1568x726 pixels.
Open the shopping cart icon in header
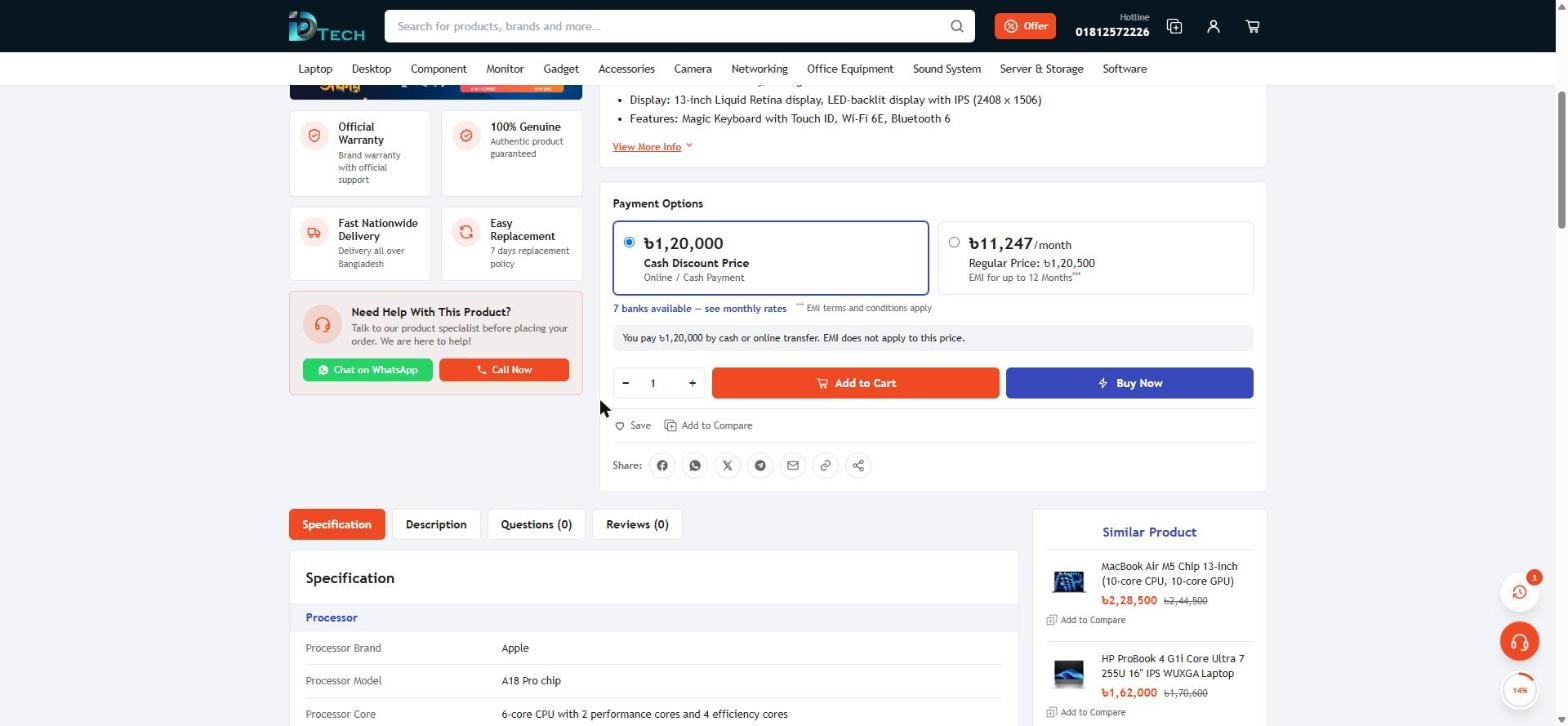pos(1252,27)
